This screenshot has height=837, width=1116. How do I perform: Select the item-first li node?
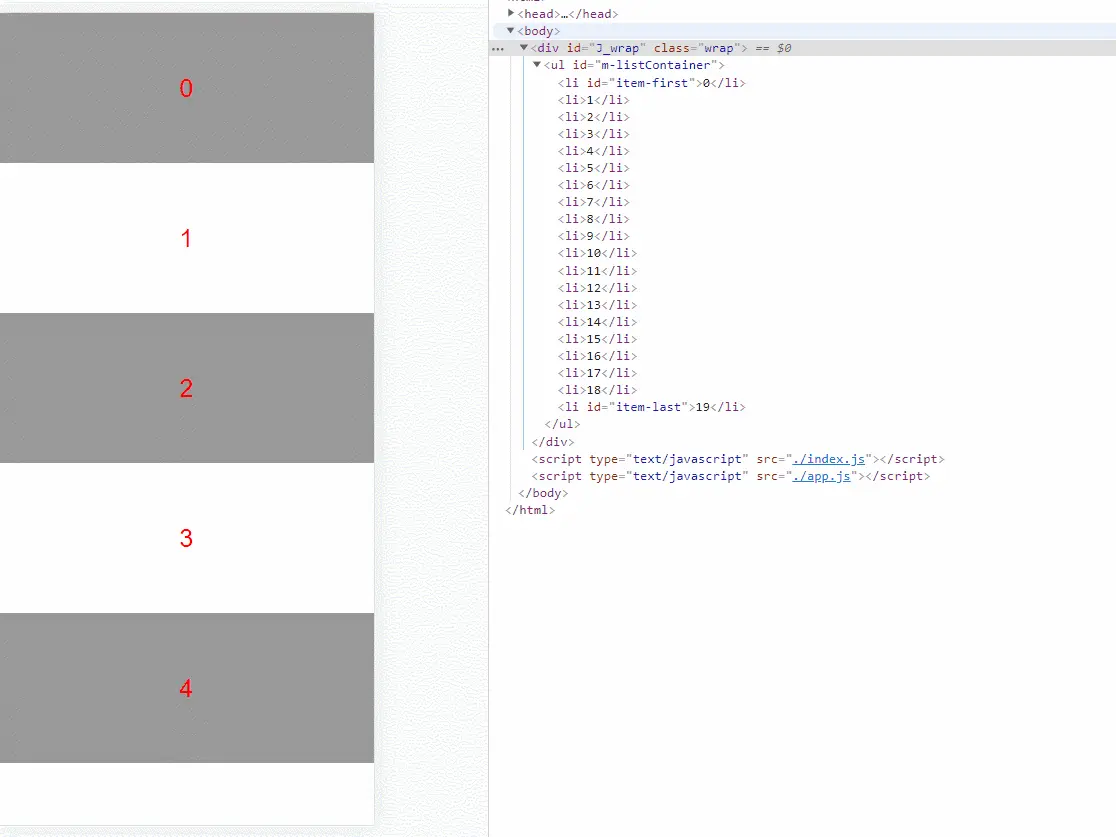click(651, 83)
